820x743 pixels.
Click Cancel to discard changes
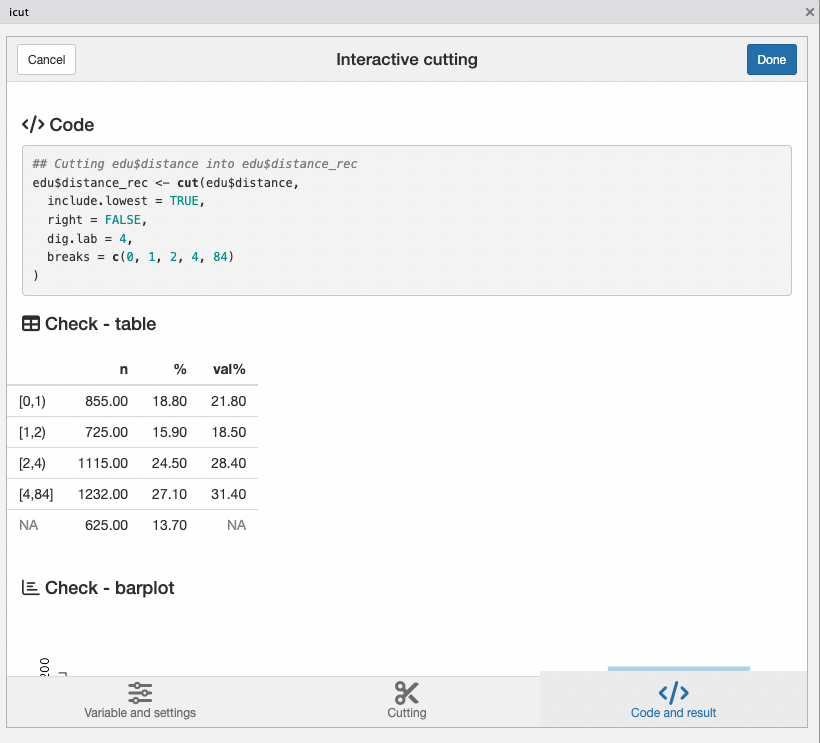(x=46, y=59)
